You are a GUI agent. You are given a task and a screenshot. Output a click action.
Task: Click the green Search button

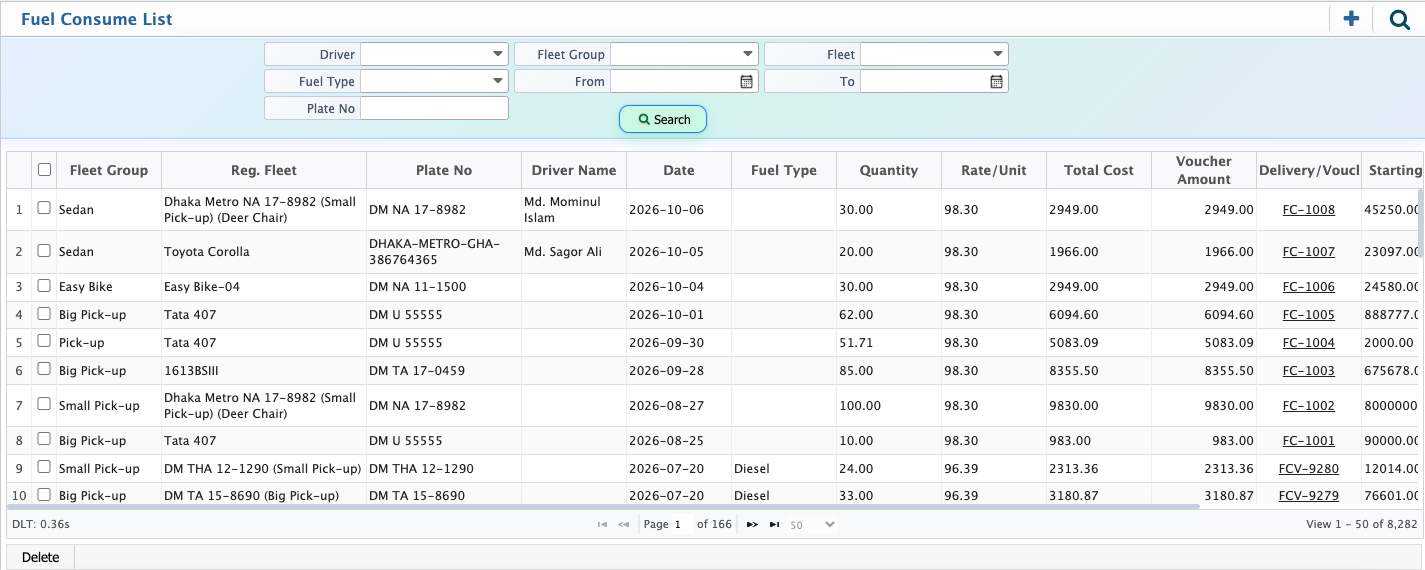point(663,119)
